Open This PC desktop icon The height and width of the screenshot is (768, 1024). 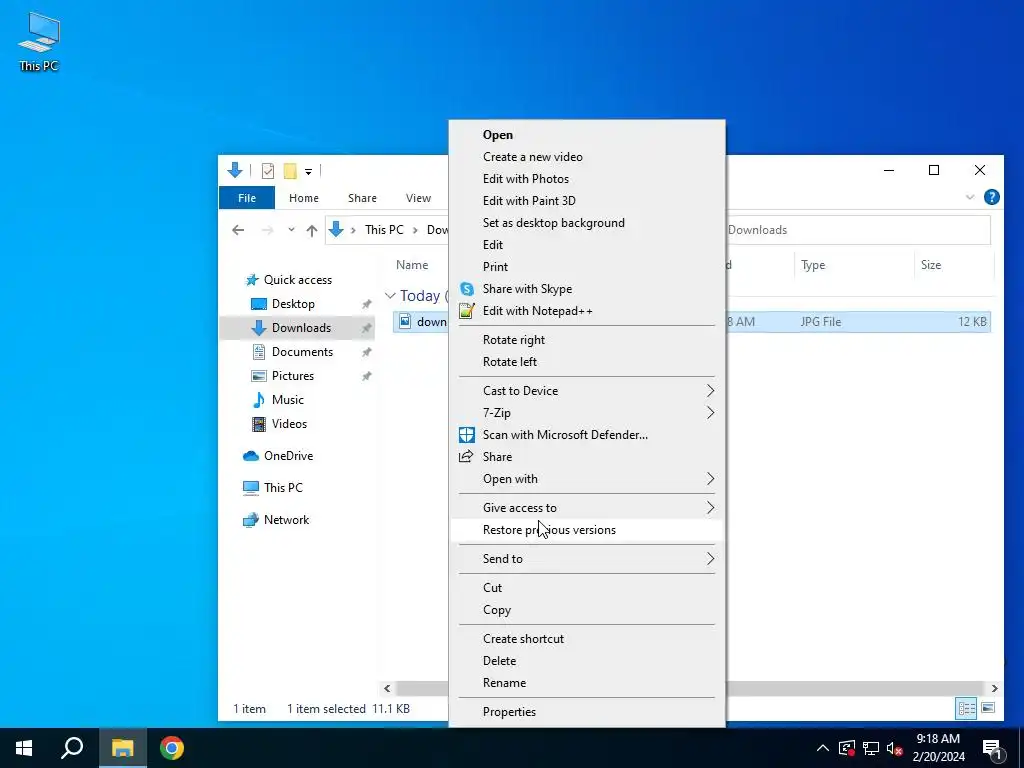point(39,41)
